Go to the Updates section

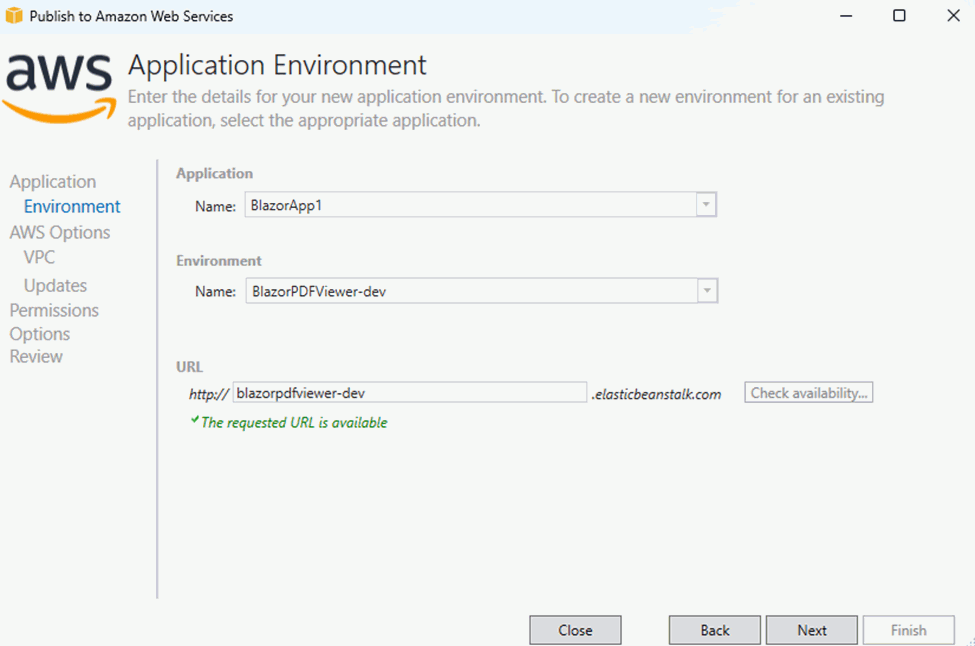tap(55, 285)
